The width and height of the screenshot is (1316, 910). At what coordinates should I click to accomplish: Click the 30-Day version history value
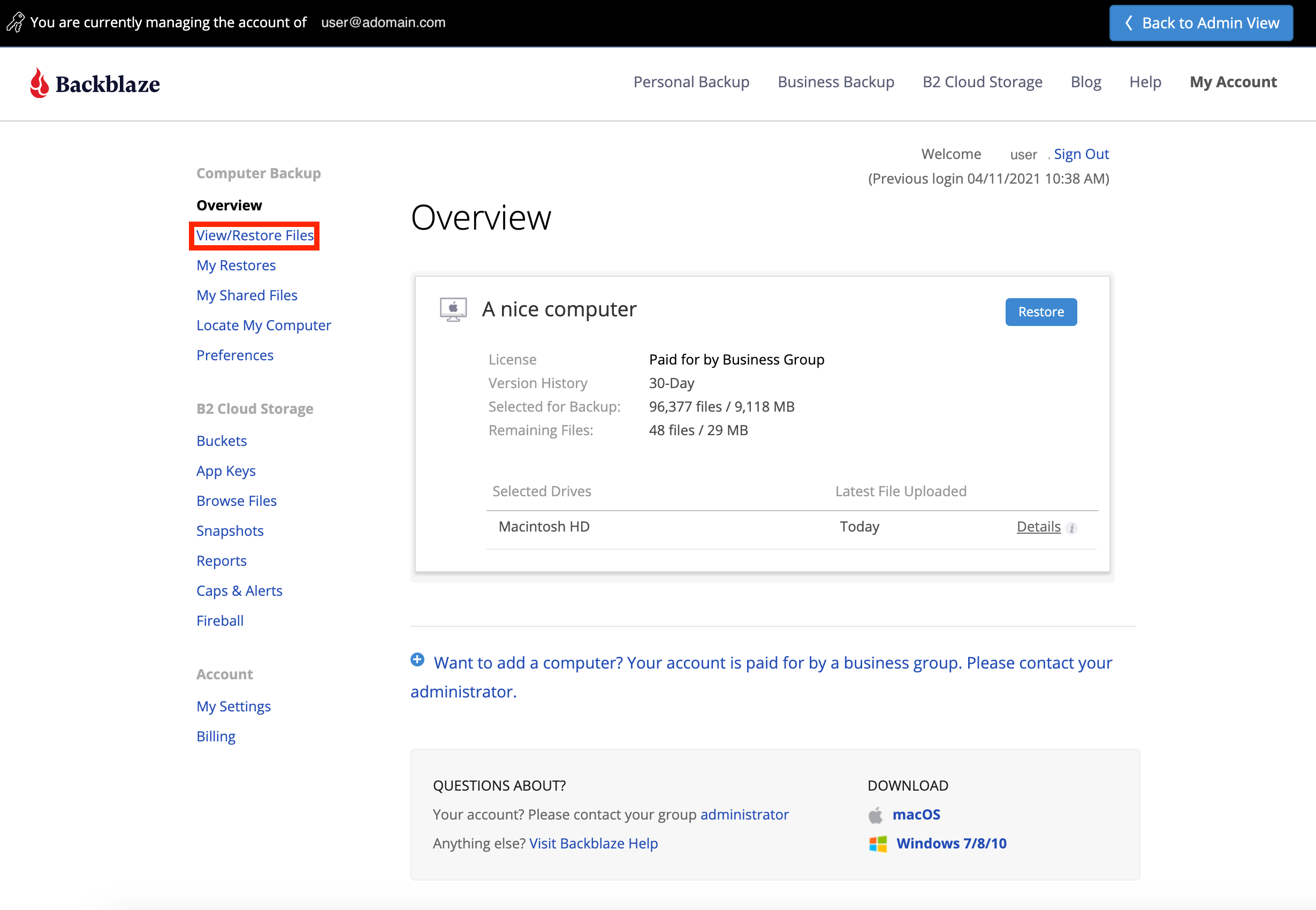[x=672, y=383]
